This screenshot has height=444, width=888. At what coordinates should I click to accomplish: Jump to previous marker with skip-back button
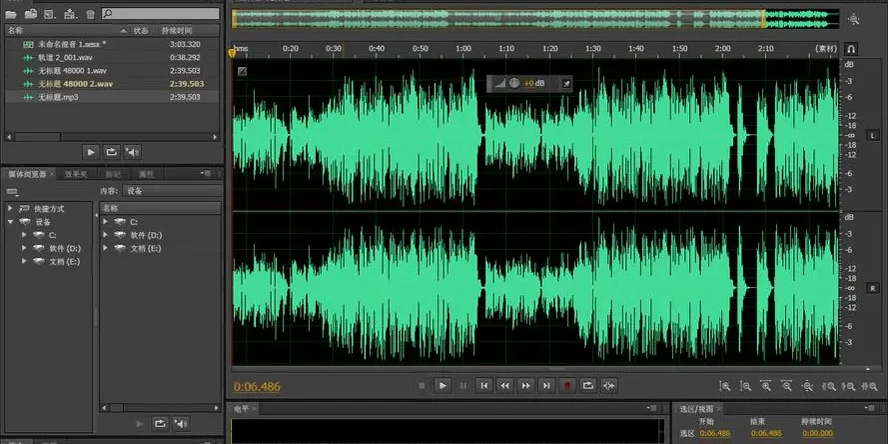click(x=483, y=385)
